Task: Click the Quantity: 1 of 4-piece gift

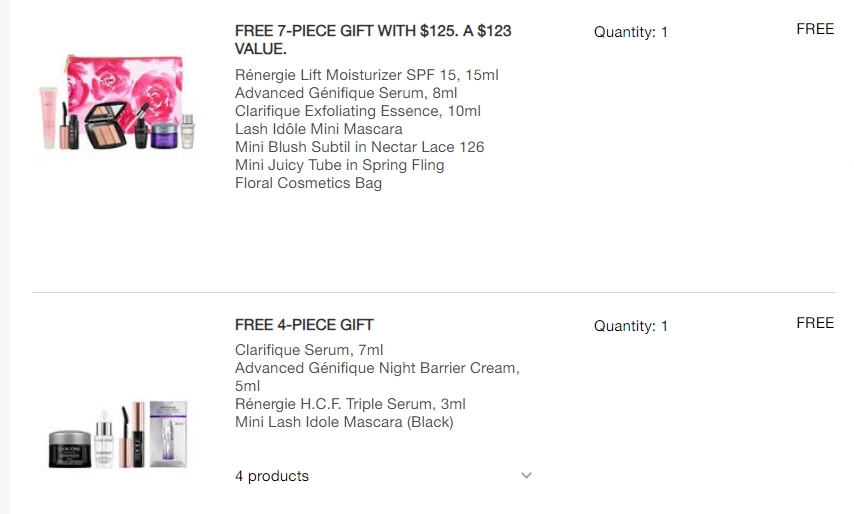Action: click(x=631, y=326)
